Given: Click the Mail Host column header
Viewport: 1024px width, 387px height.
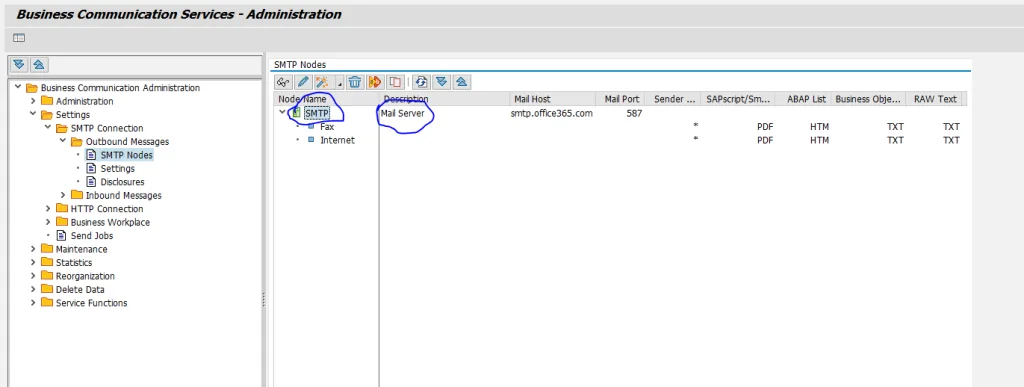Looking at the screenshot, I should (552, 99).
